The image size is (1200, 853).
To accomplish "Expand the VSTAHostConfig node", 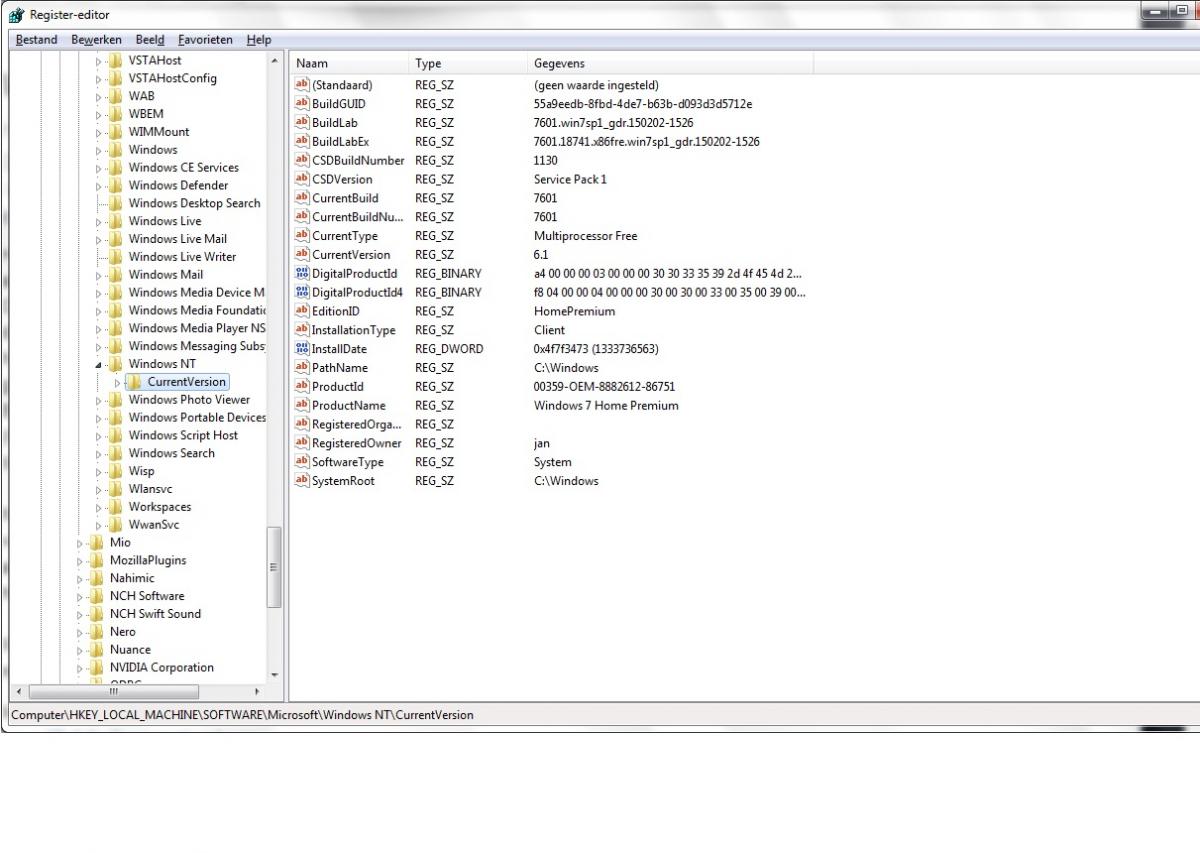I will pyautogui.click(x=99, y=79).
